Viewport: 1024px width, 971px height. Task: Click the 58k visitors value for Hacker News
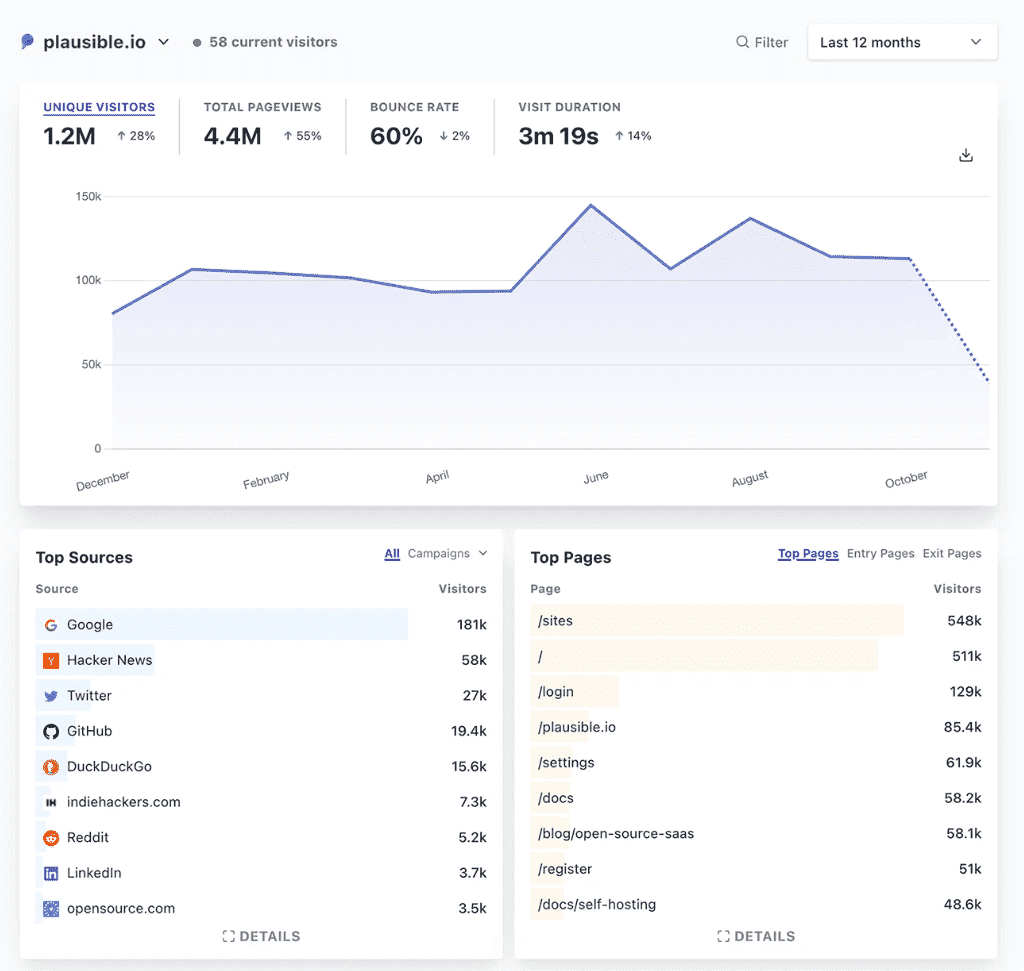(474, 660)
